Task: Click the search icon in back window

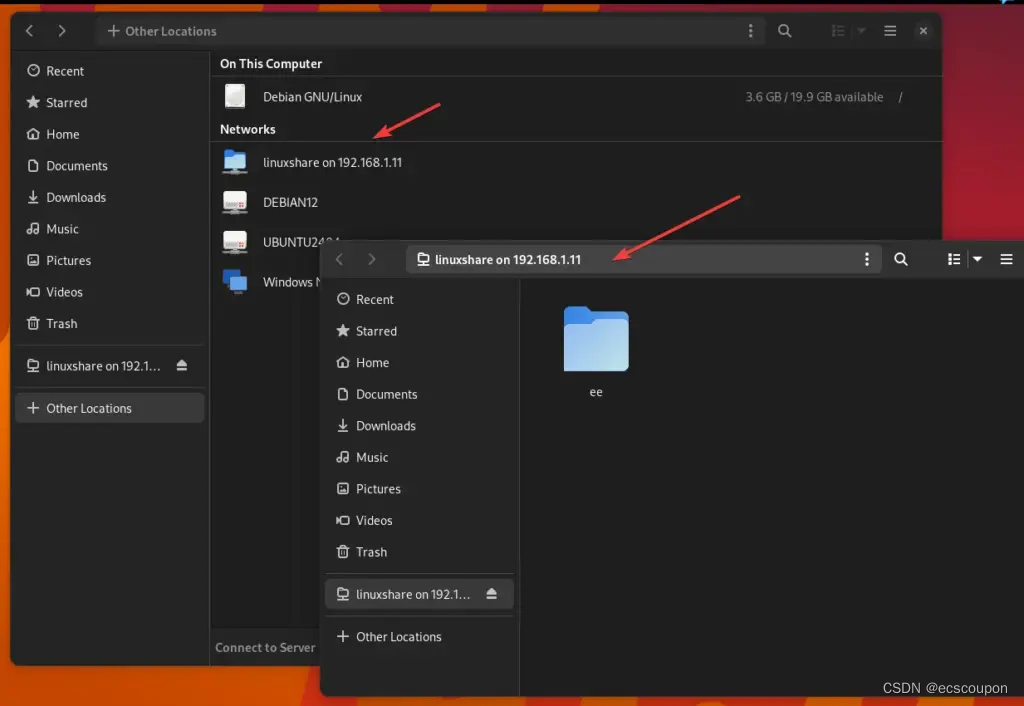Action: pos(785,31)
